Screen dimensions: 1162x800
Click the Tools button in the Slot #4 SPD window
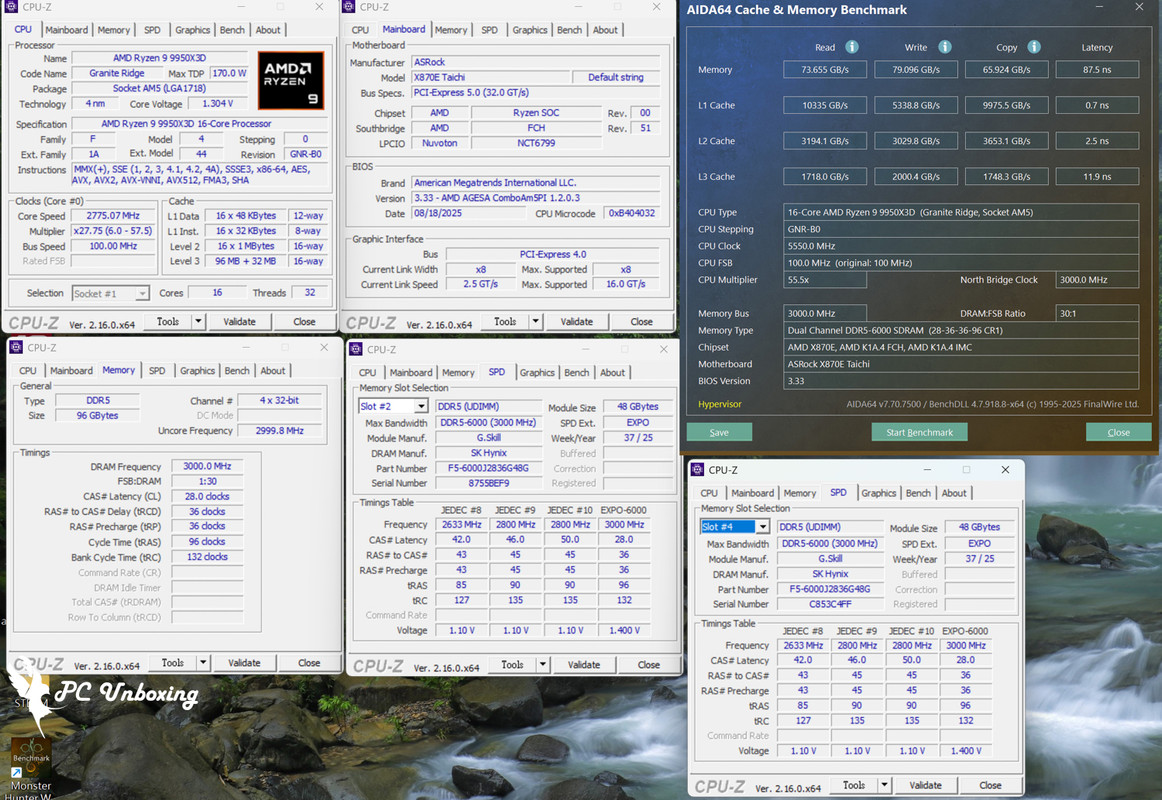854,785
